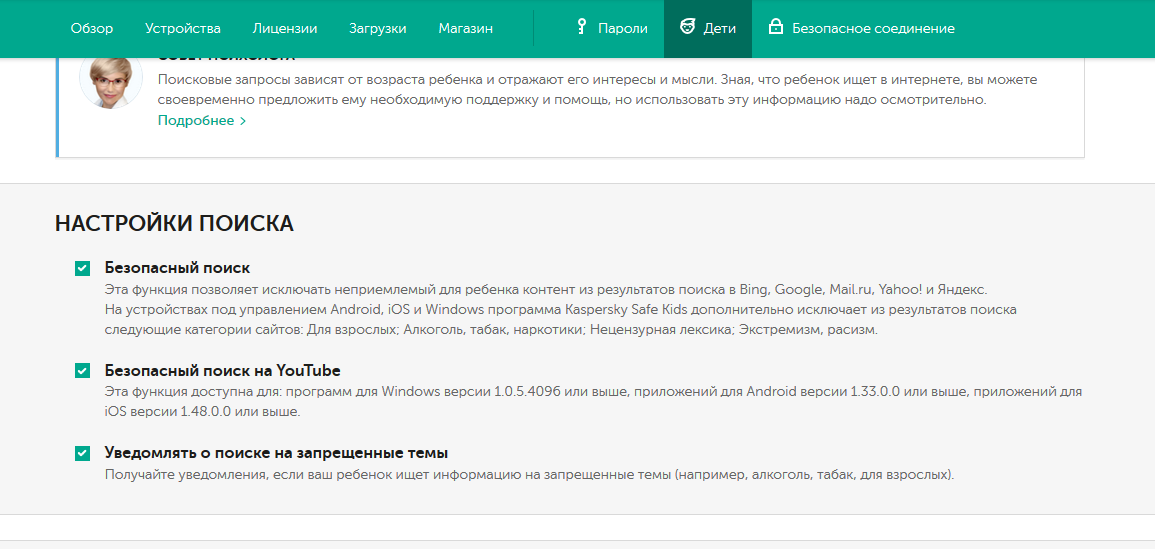Open the Безопасное соединение text link
The height and width of the screenshot is (549, 1155).
click(873, 28)
